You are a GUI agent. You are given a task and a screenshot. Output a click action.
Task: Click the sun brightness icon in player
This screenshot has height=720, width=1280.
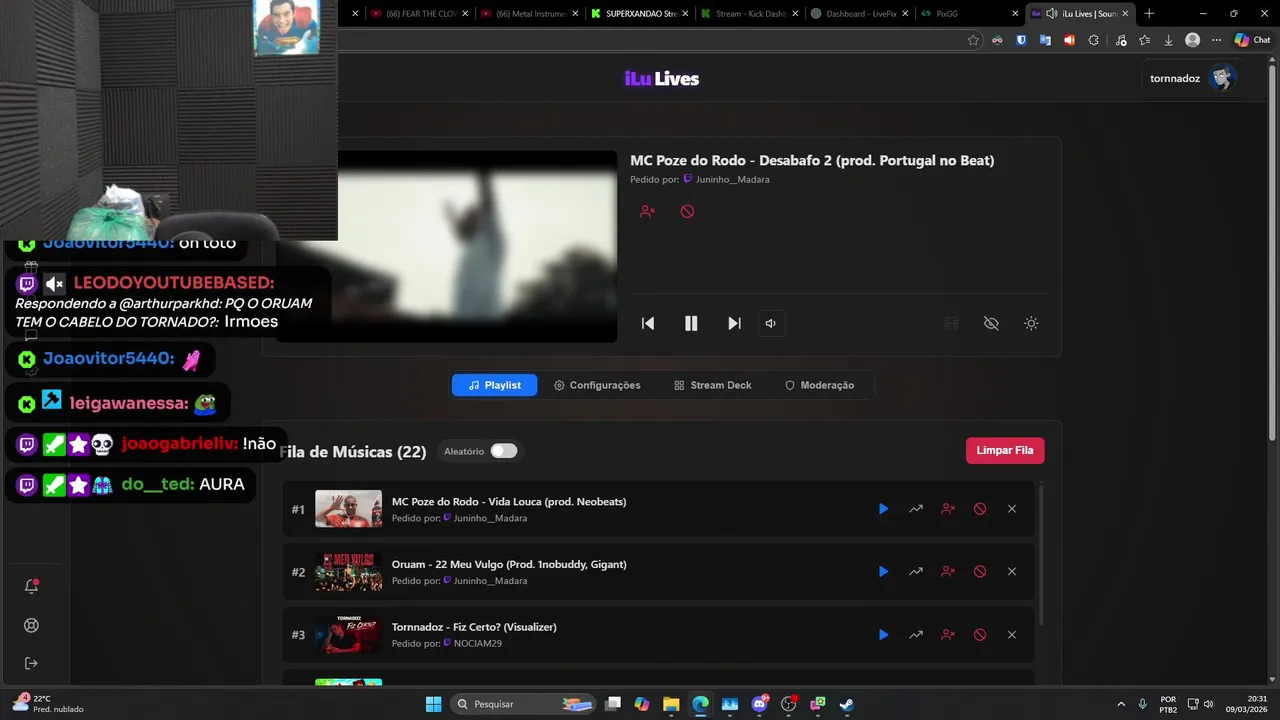[x=1031, y=323]
